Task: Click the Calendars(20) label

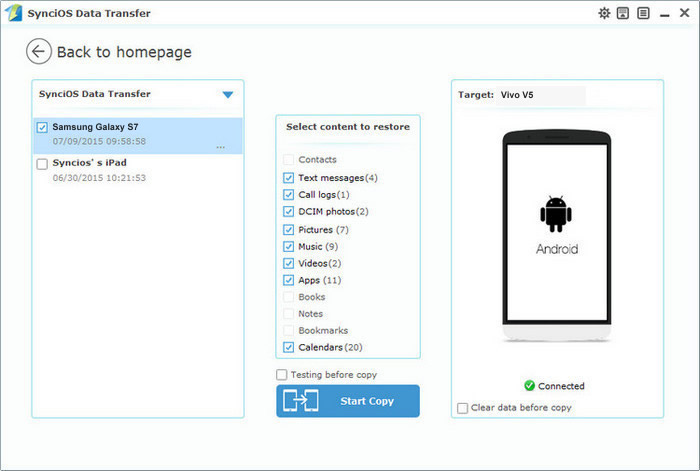Action: coord(330,347)
